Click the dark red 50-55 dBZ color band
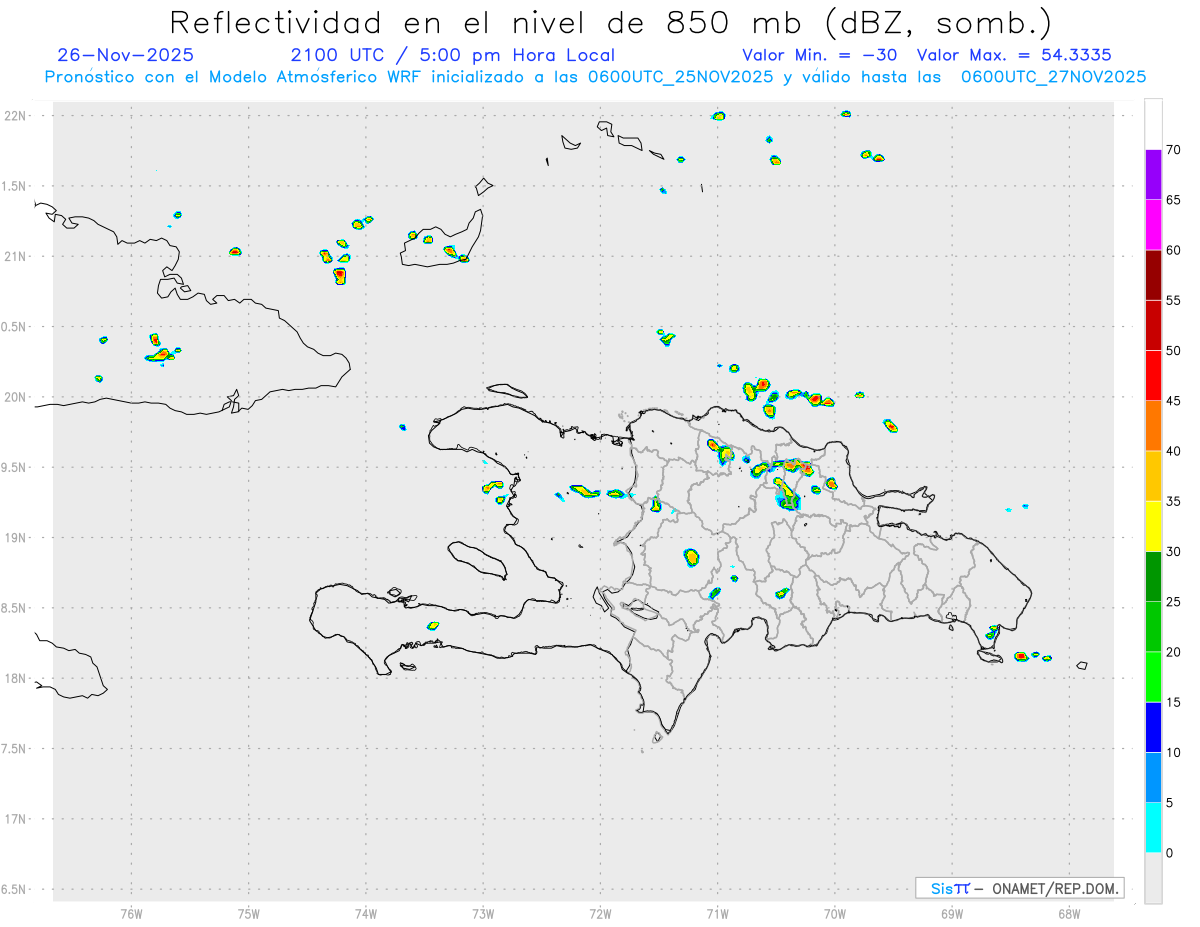This screenshot has width=1200, height=927. tap(1153, 325)
